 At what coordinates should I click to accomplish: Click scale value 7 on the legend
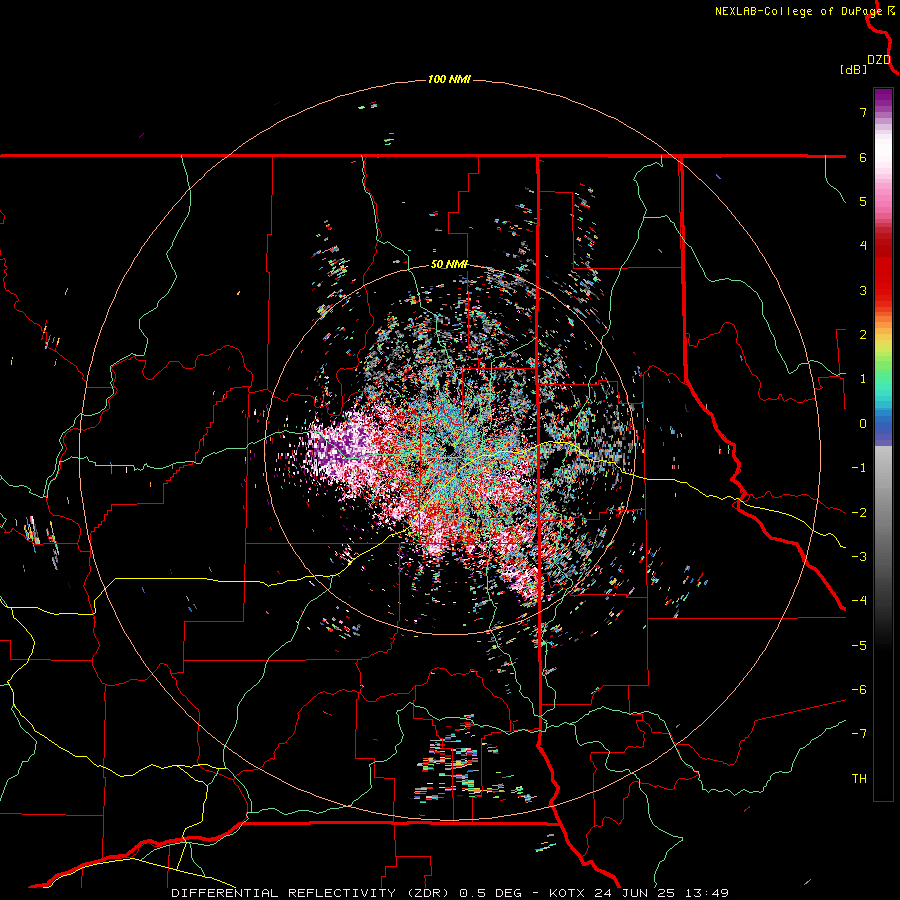[x=863, y=112]
